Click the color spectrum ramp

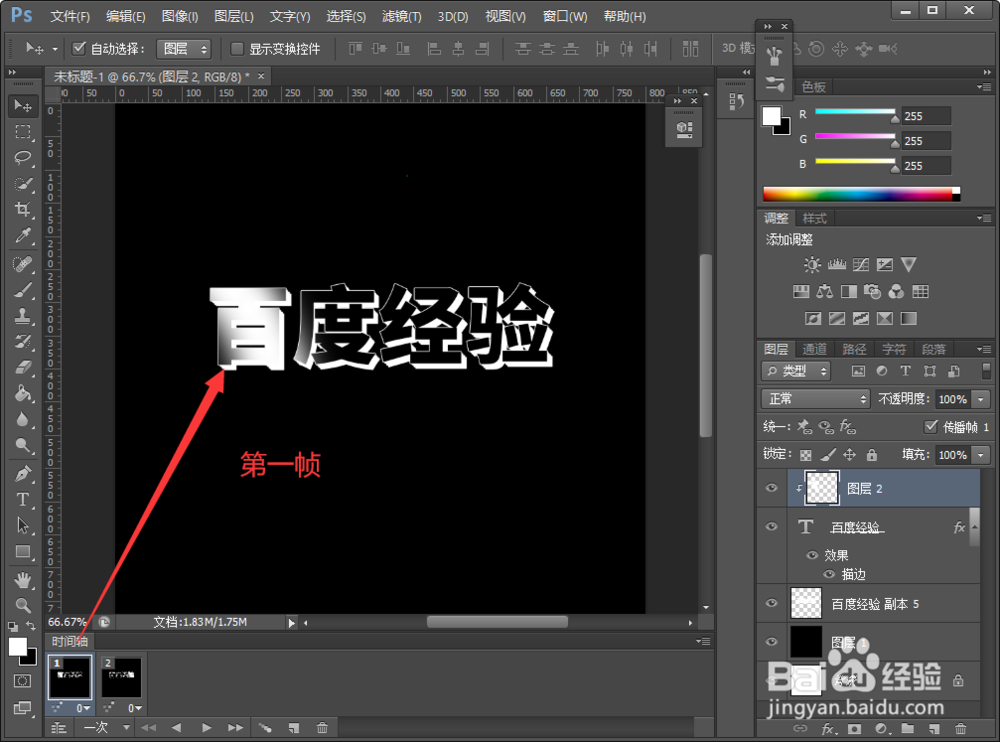pyautogui.click(x=861, y=194)
